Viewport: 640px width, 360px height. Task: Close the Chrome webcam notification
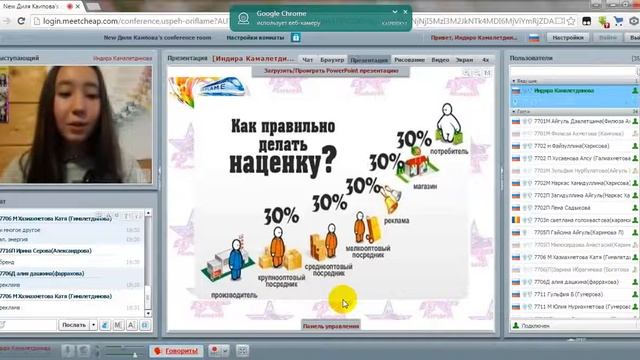coord(405,12)
